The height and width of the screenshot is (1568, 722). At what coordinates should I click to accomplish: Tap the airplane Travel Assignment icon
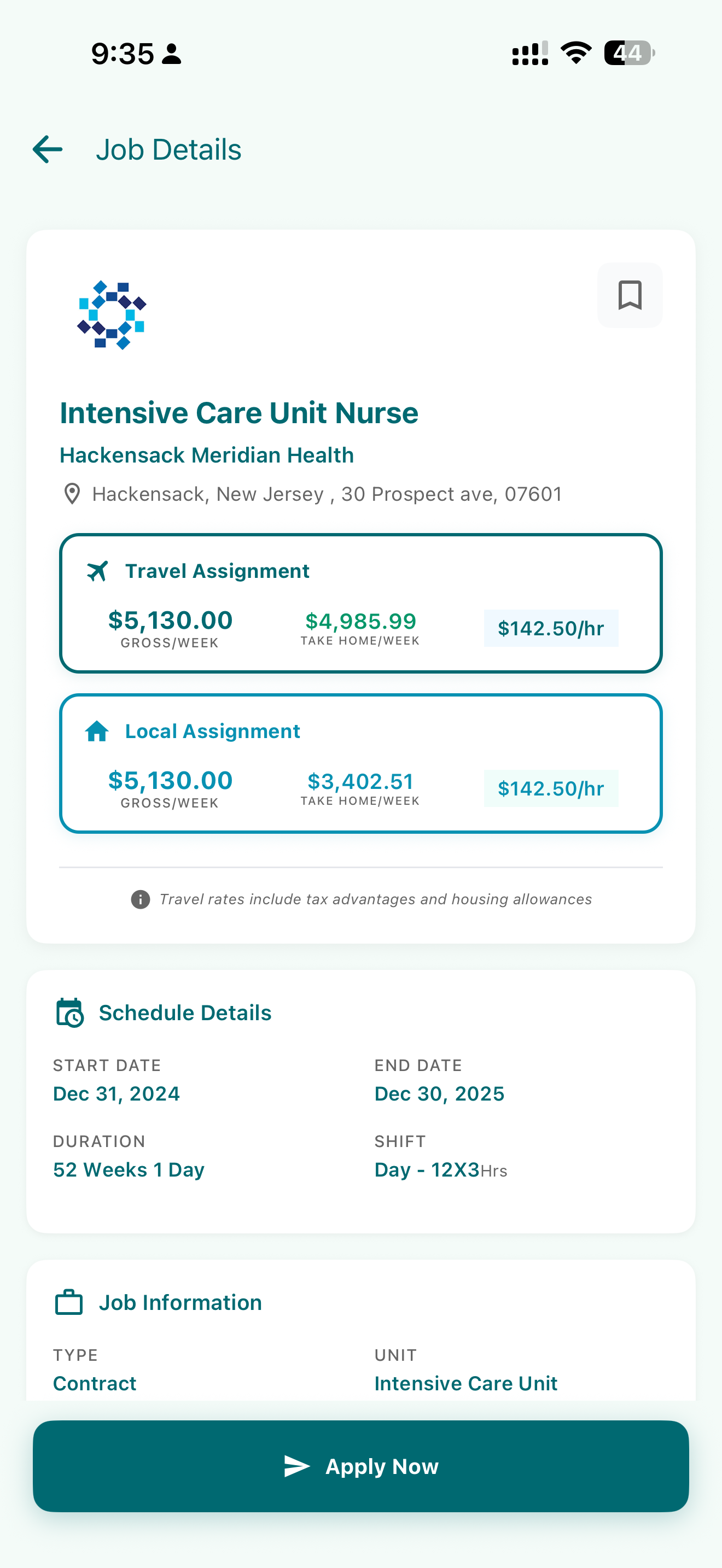(x=97, y=571)
